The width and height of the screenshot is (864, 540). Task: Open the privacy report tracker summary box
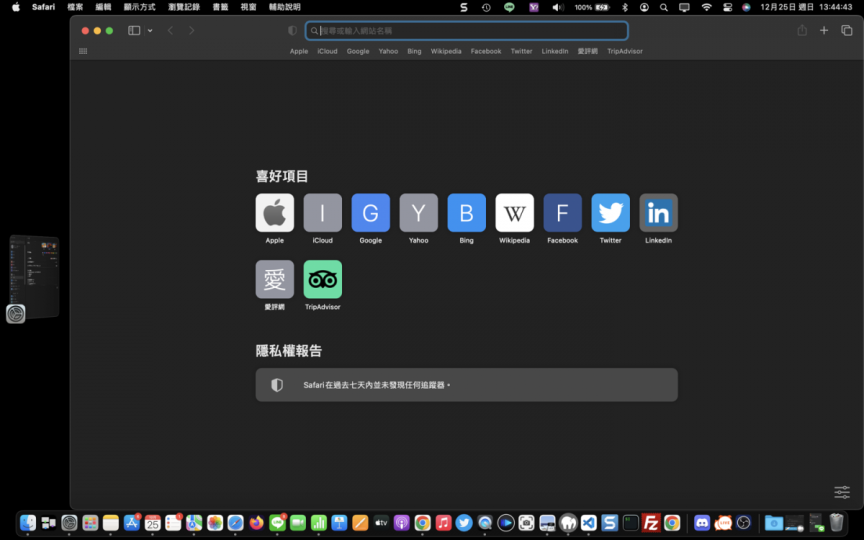click(x=466, y=385)
